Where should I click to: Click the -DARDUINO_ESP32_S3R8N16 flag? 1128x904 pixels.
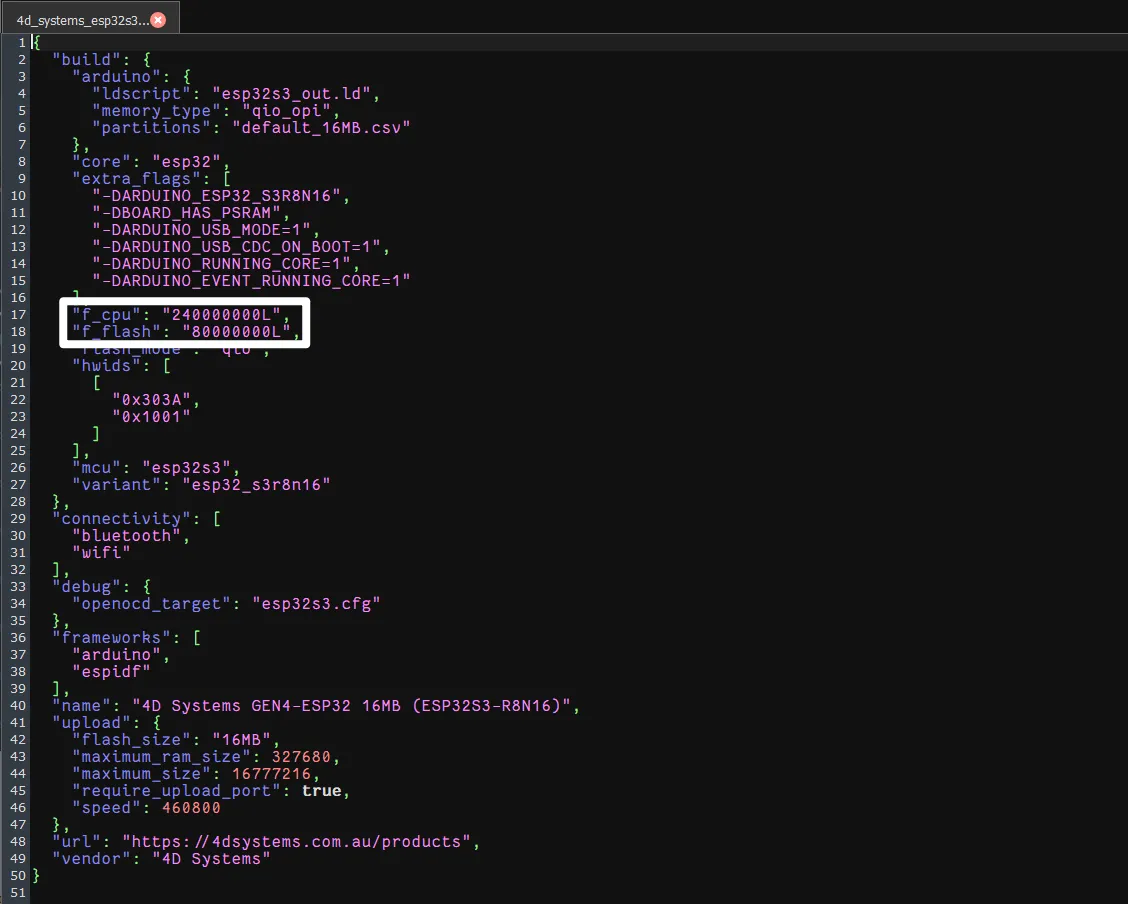(216, 196)
